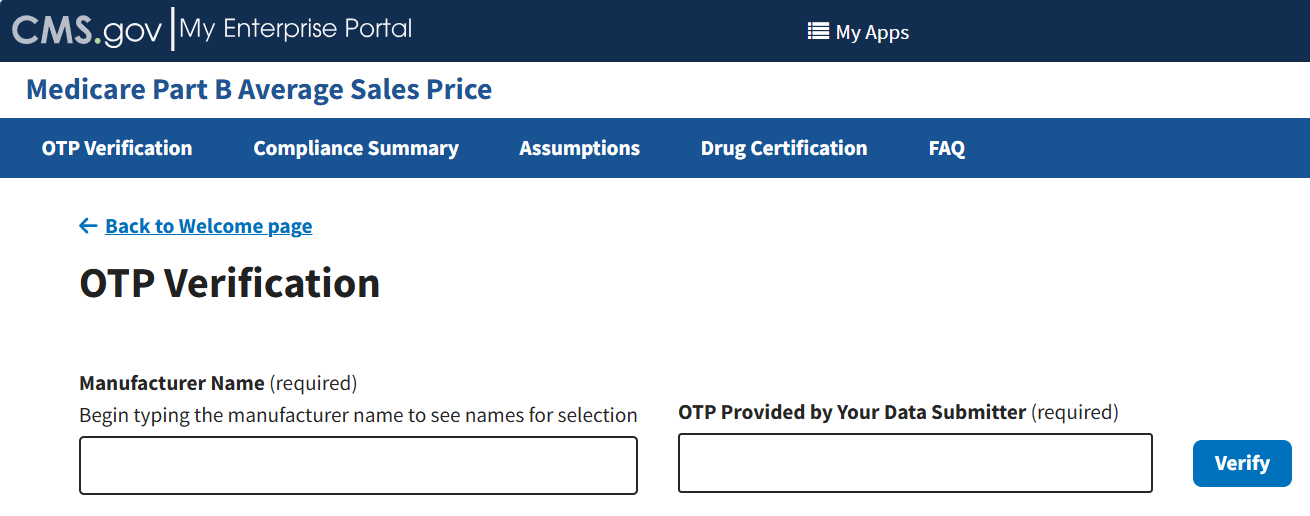This screenshot has width=1310, height=516.
Task: Click the OTP Provided by Your Data Submitter label
Action: 852,412
